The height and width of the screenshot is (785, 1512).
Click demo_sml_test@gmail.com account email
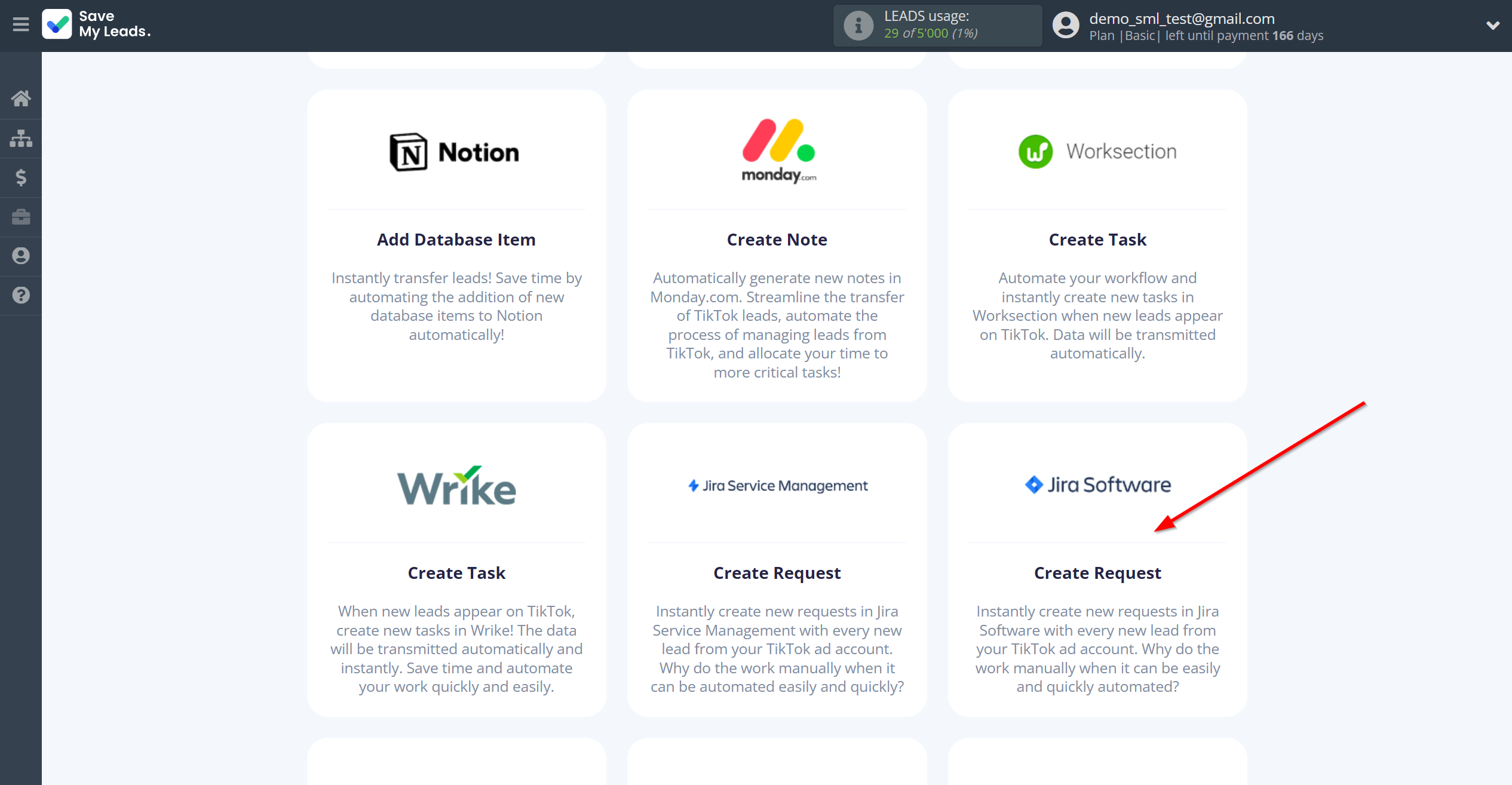tap(1182, 19)
